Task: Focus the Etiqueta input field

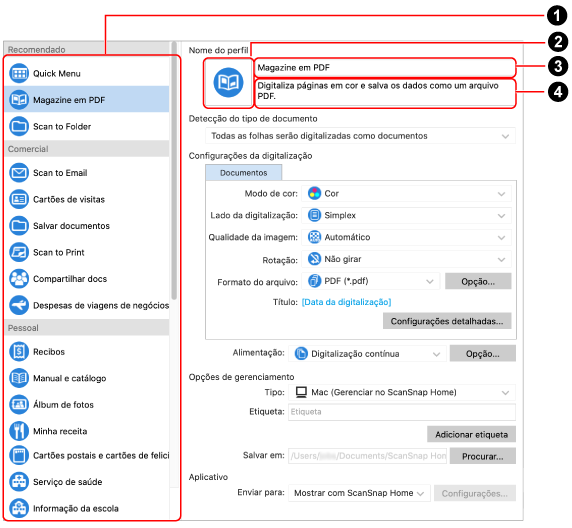Action: [402, 412]
